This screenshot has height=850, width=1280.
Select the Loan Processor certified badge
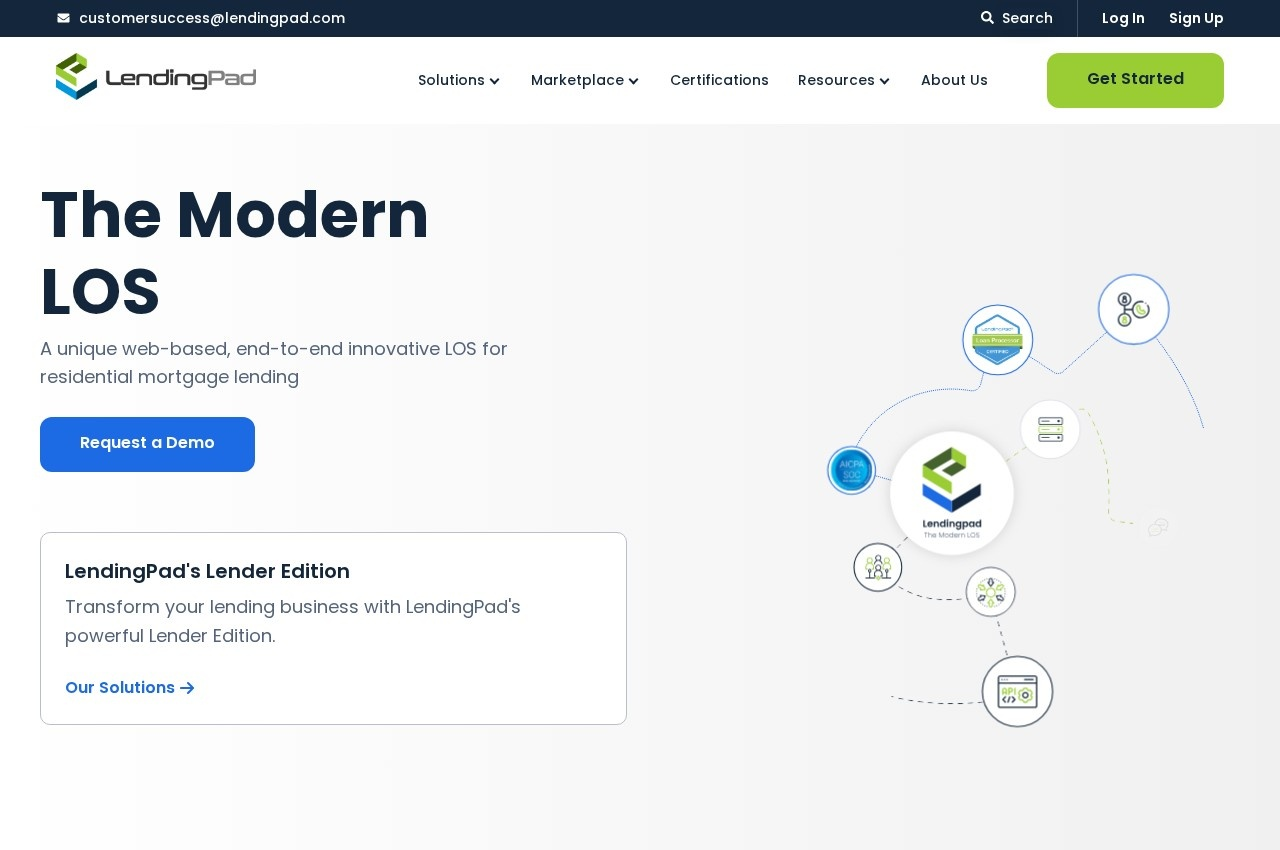(x=998, y=340)
